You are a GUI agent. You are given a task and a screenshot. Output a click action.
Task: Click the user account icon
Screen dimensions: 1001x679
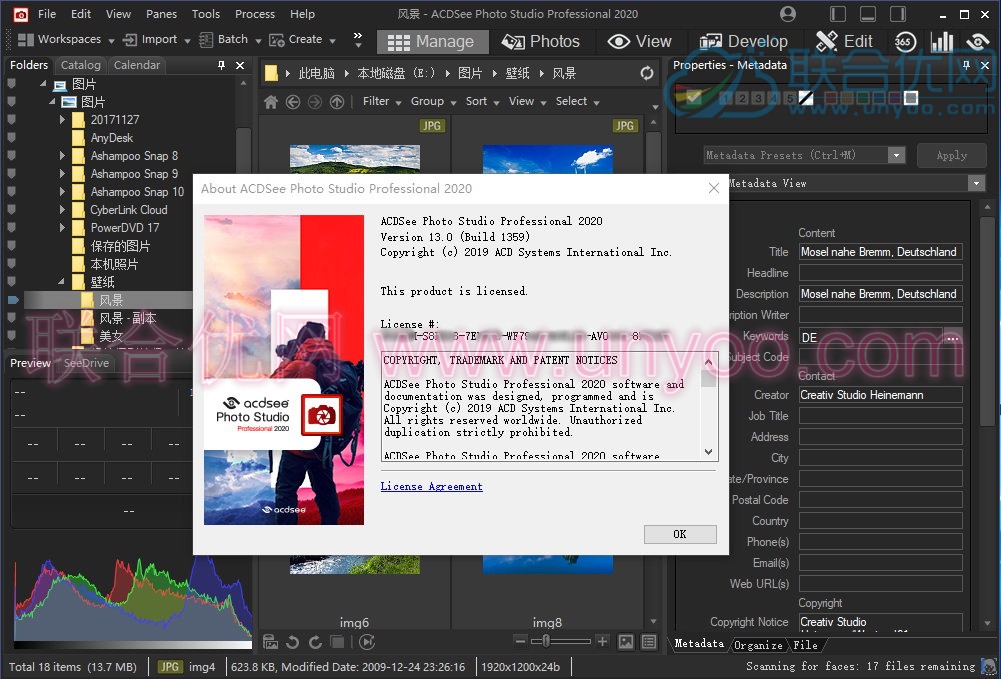click(788, 13)
